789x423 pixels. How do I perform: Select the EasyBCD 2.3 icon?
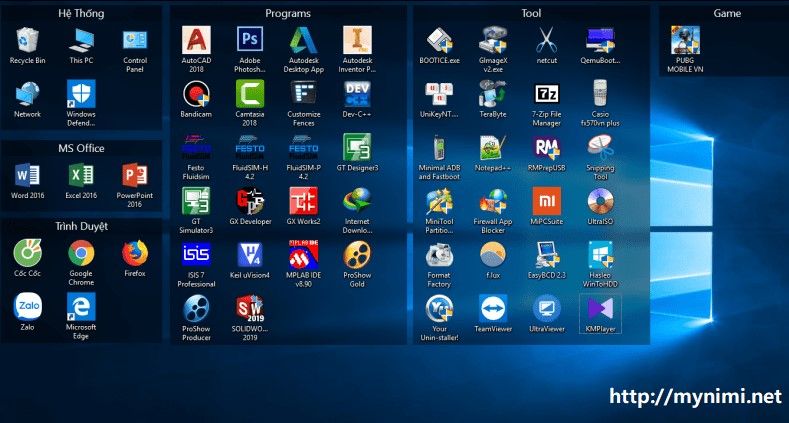(x=546, y=255)
